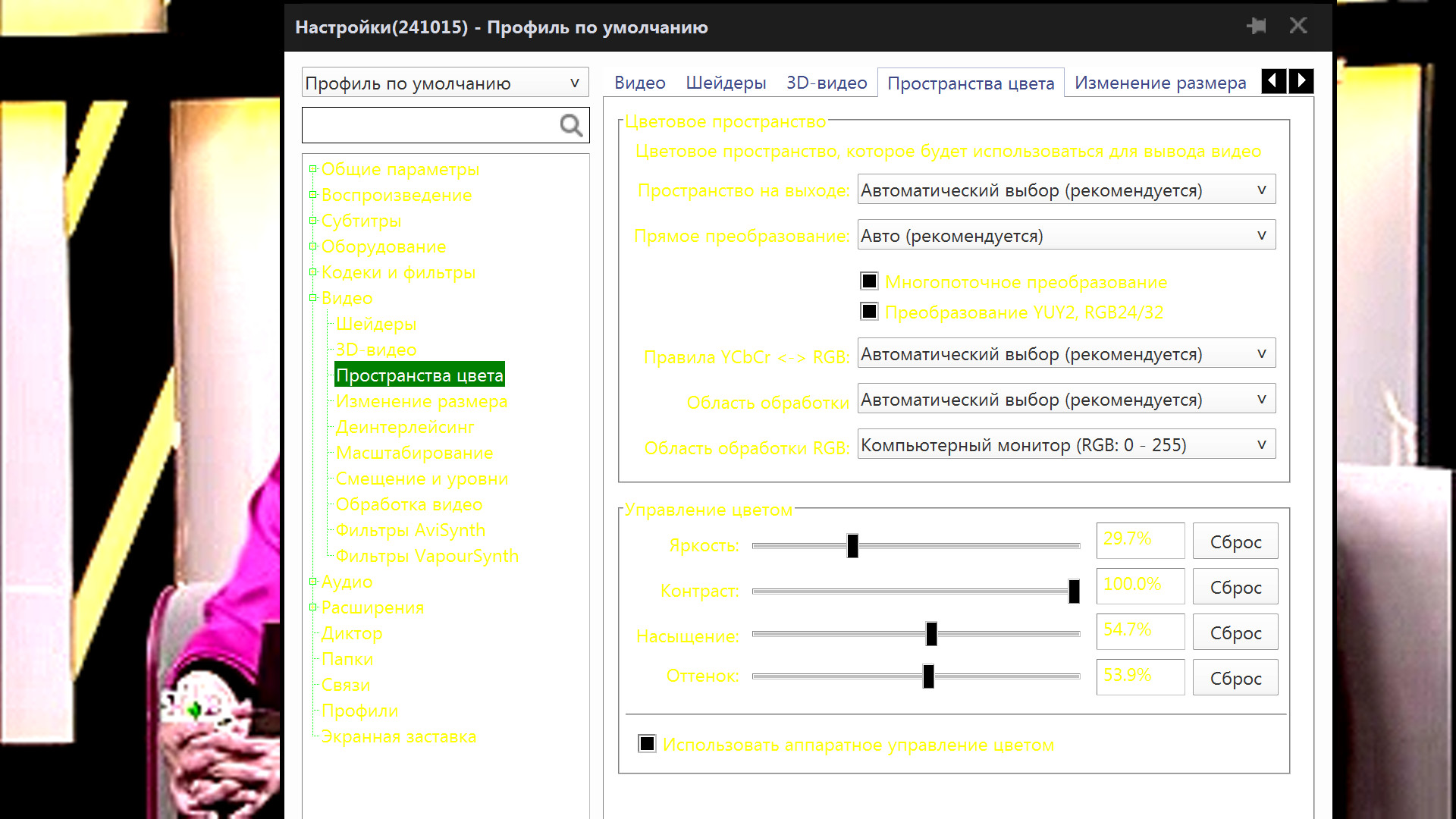
Task: Reset brightness with Яркость Сброс button
Action: click(x=1235, y=541)
